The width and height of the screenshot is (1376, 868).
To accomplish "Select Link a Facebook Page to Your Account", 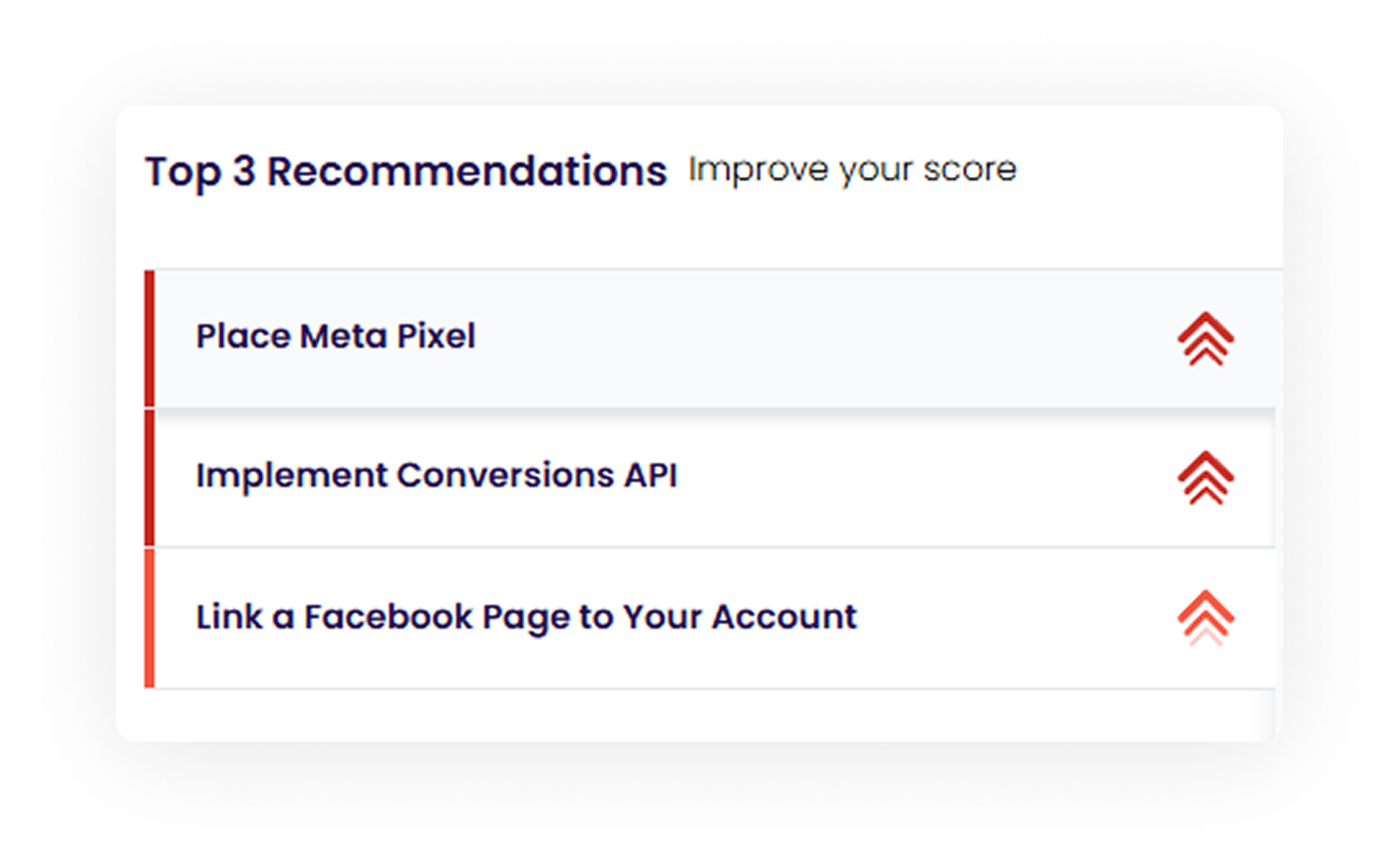I will pos(526,617).
